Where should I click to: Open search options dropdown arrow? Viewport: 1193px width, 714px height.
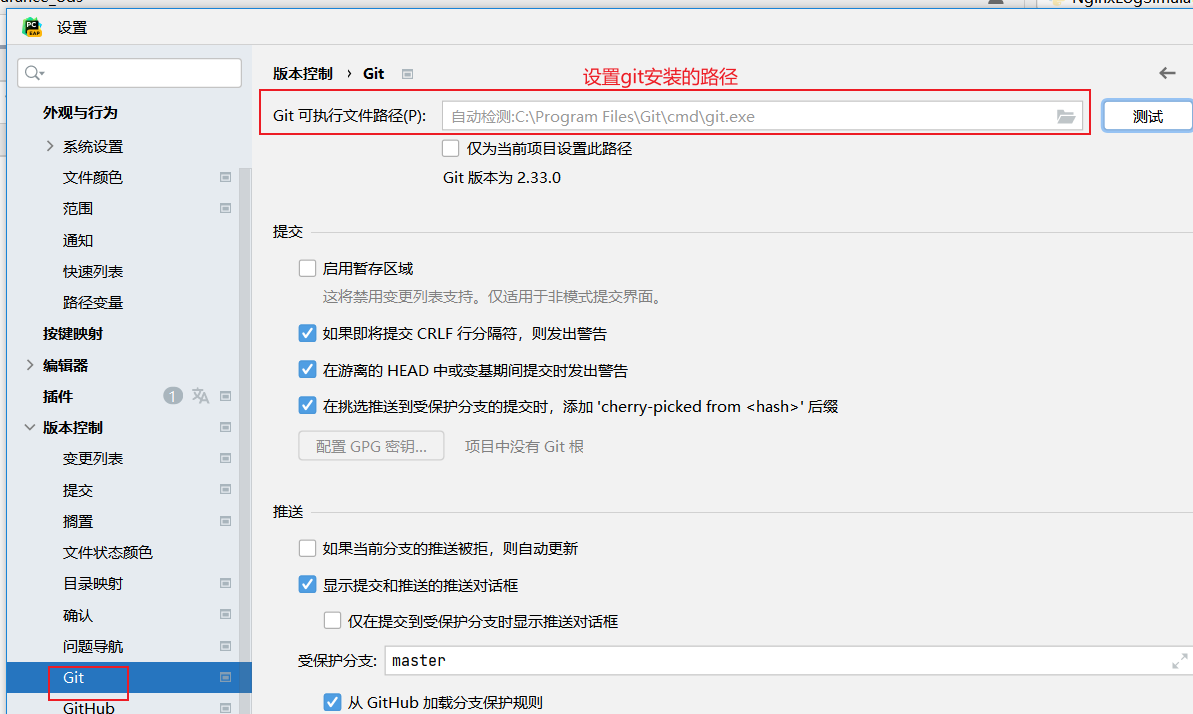pyautogui.click(x=42, y=73)
